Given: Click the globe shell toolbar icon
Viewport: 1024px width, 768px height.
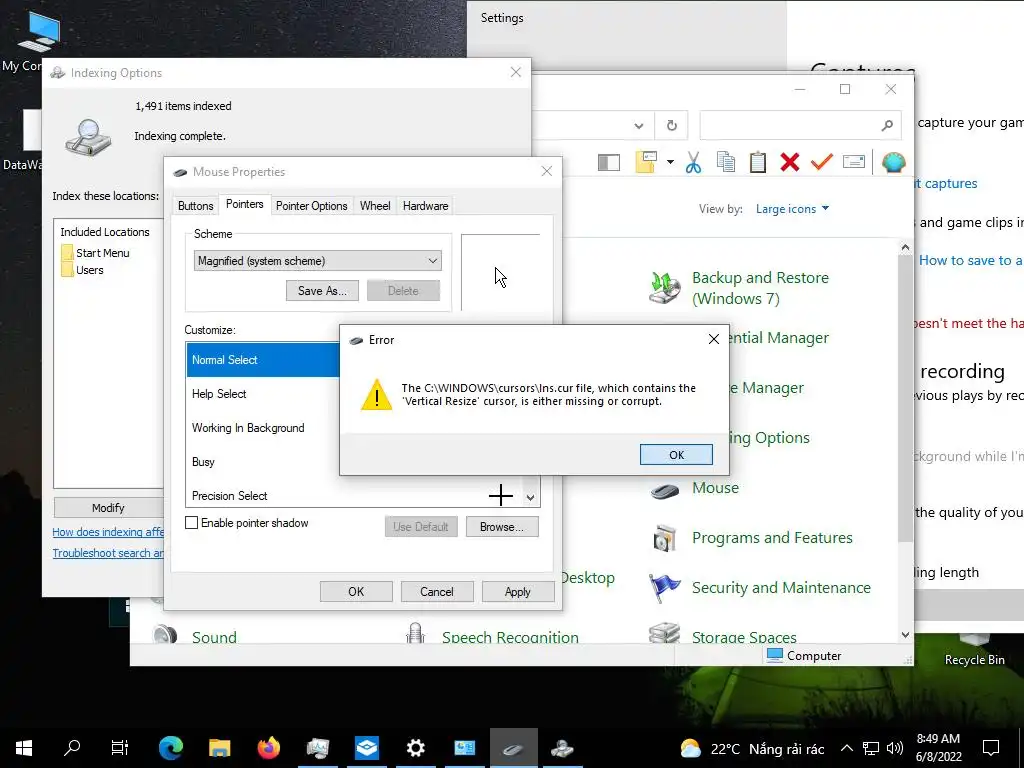Looking at the screenshot, I should 893,162.
